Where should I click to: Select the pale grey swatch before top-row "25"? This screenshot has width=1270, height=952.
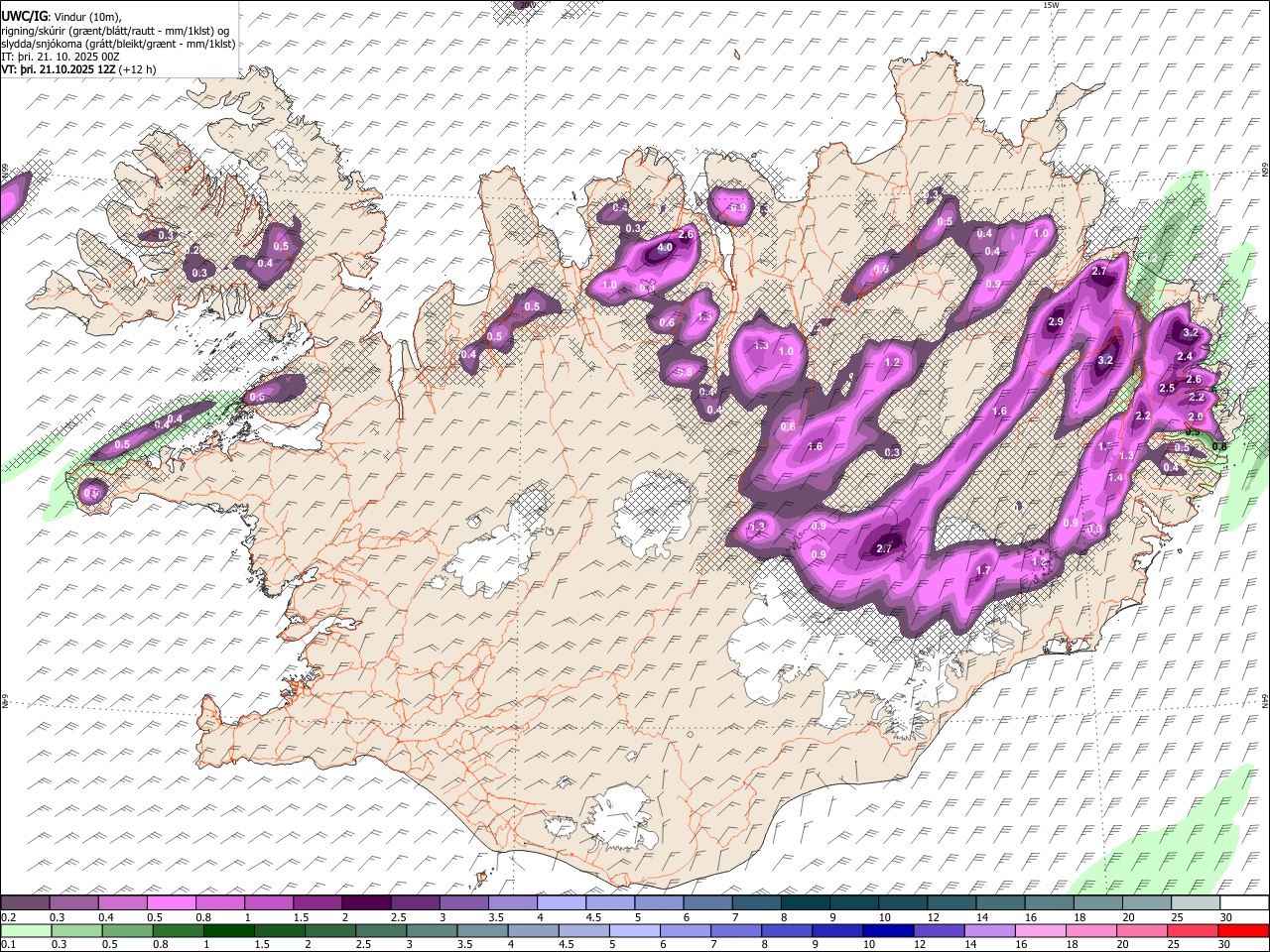click(1196, 903)
